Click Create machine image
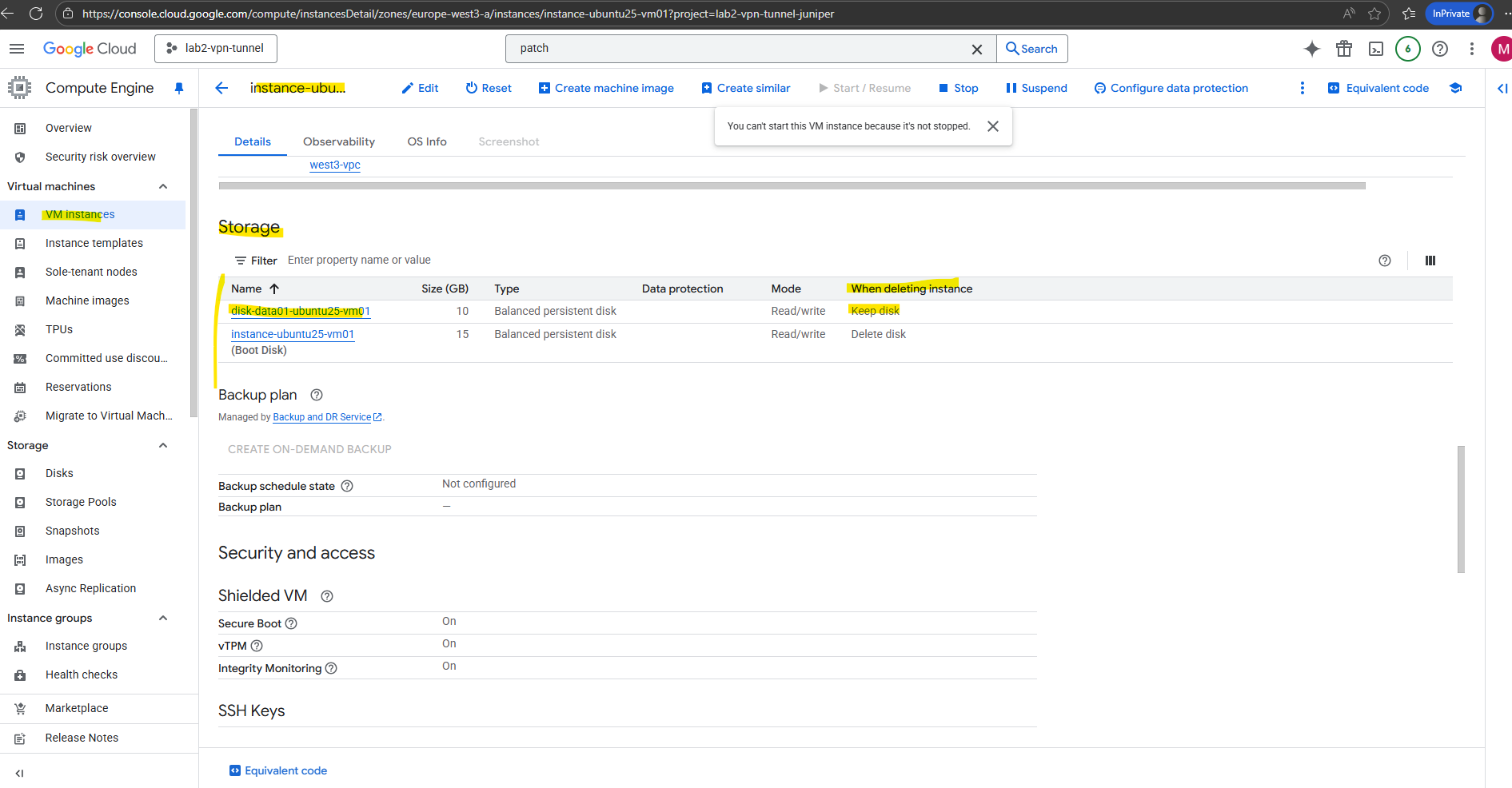Viewport: 1512px width, 788px height. [606, 88]
